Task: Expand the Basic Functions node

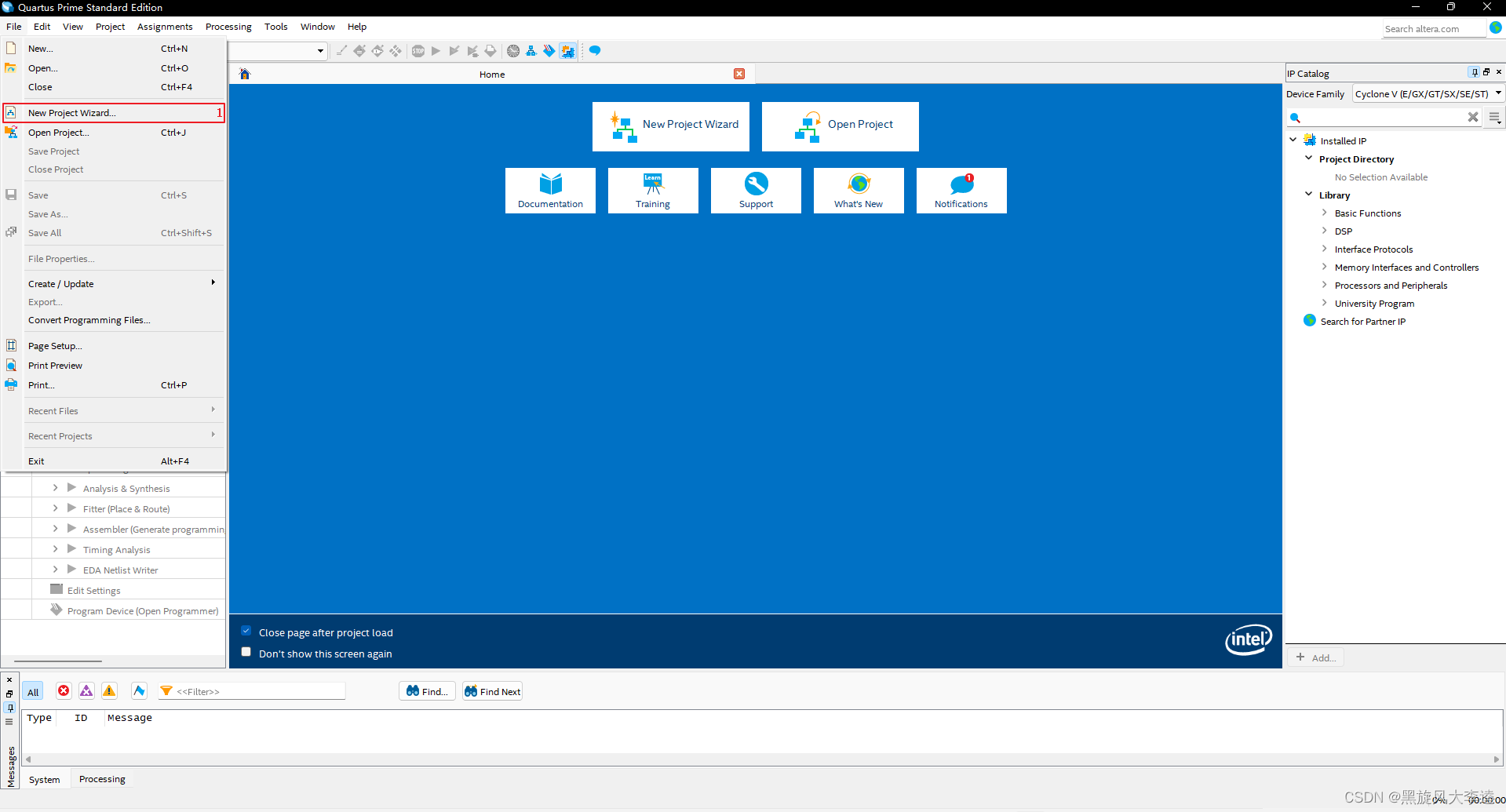Action: [1324, 213]
